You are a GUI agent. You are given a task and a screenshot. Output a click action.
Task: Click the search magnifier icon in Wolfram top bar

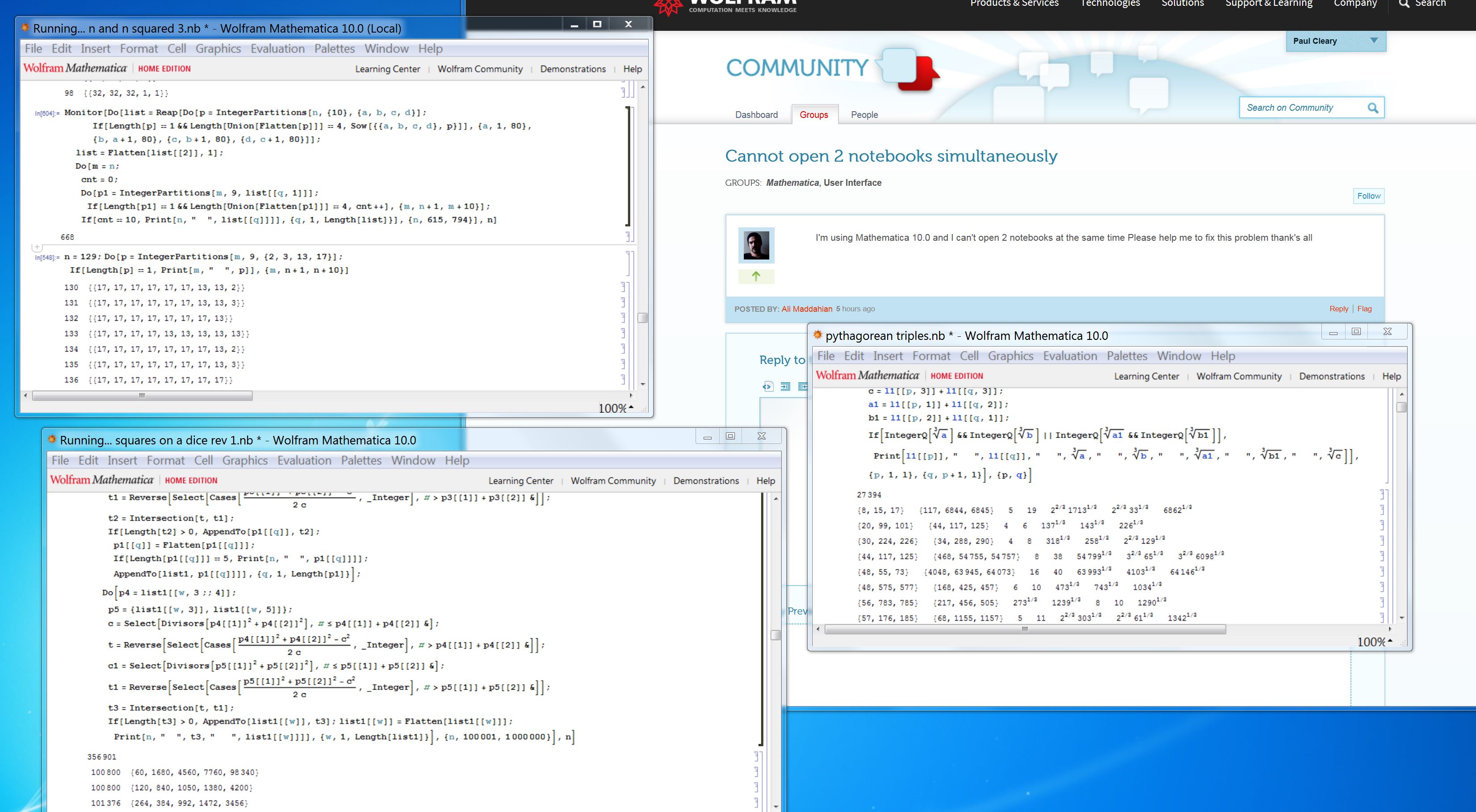pyautogui.click(x=1404, y=4)
